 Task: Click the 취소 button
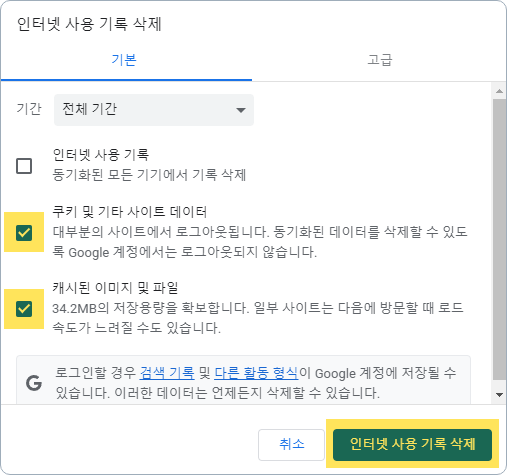click(x=291, y=445)
